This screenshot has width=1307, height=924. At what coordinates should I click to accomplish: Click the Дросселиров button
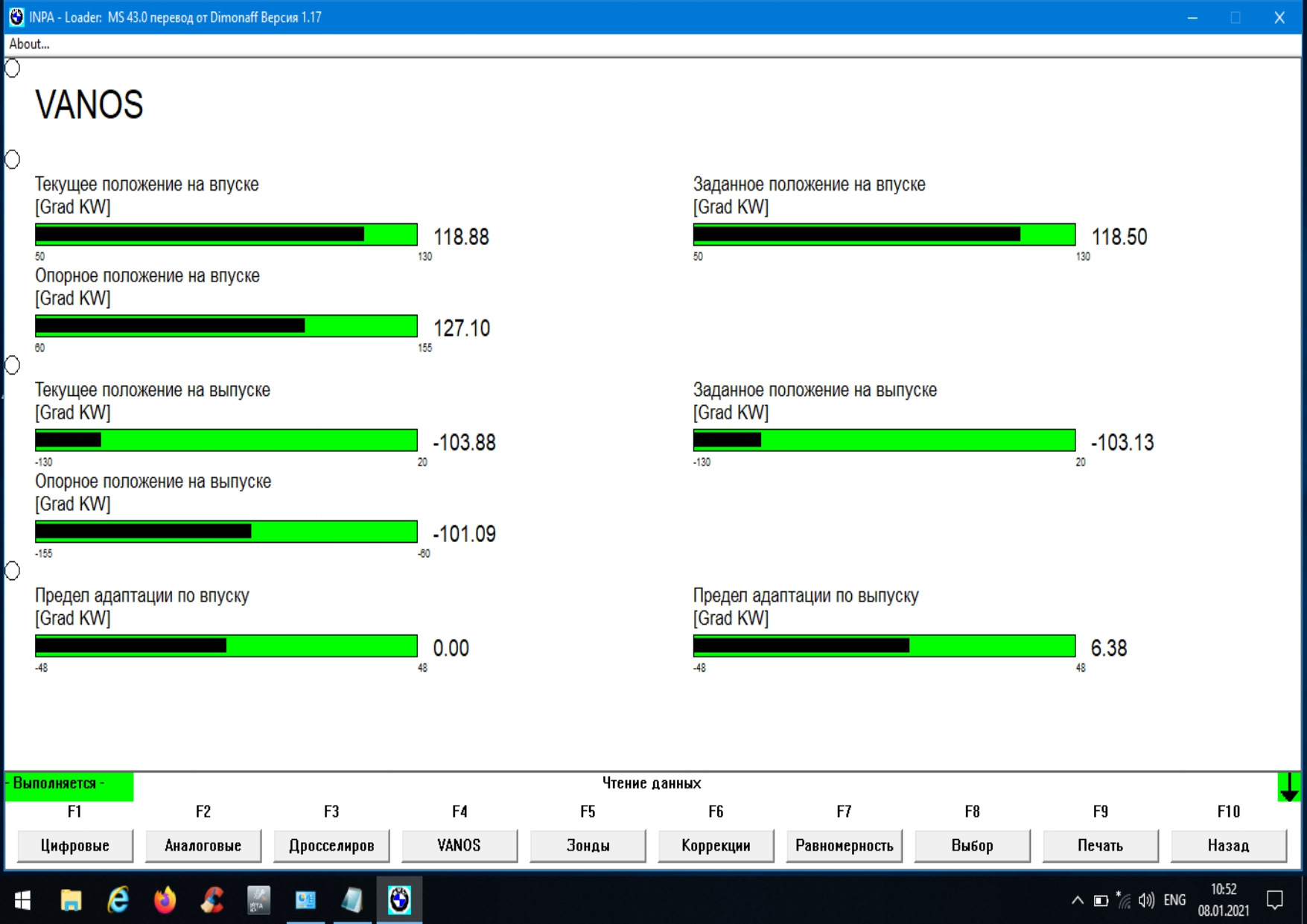tap(331, 846)
